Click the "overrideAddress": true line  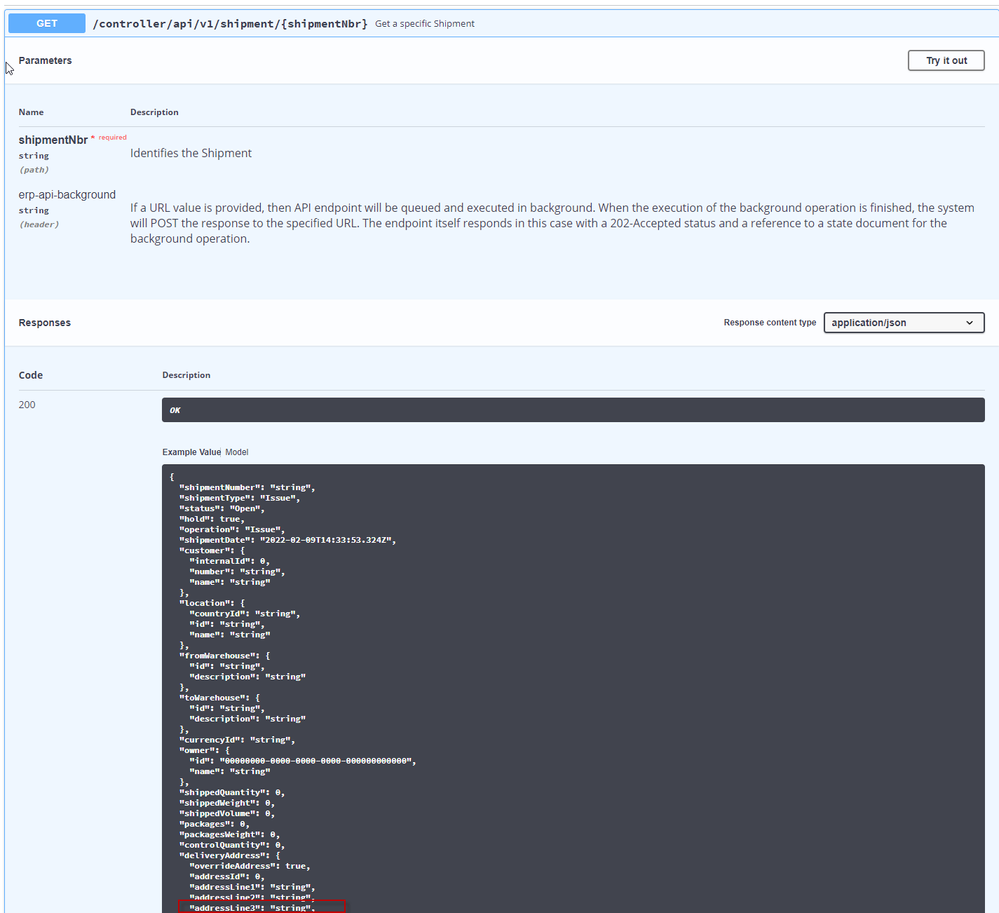(250, 866)
